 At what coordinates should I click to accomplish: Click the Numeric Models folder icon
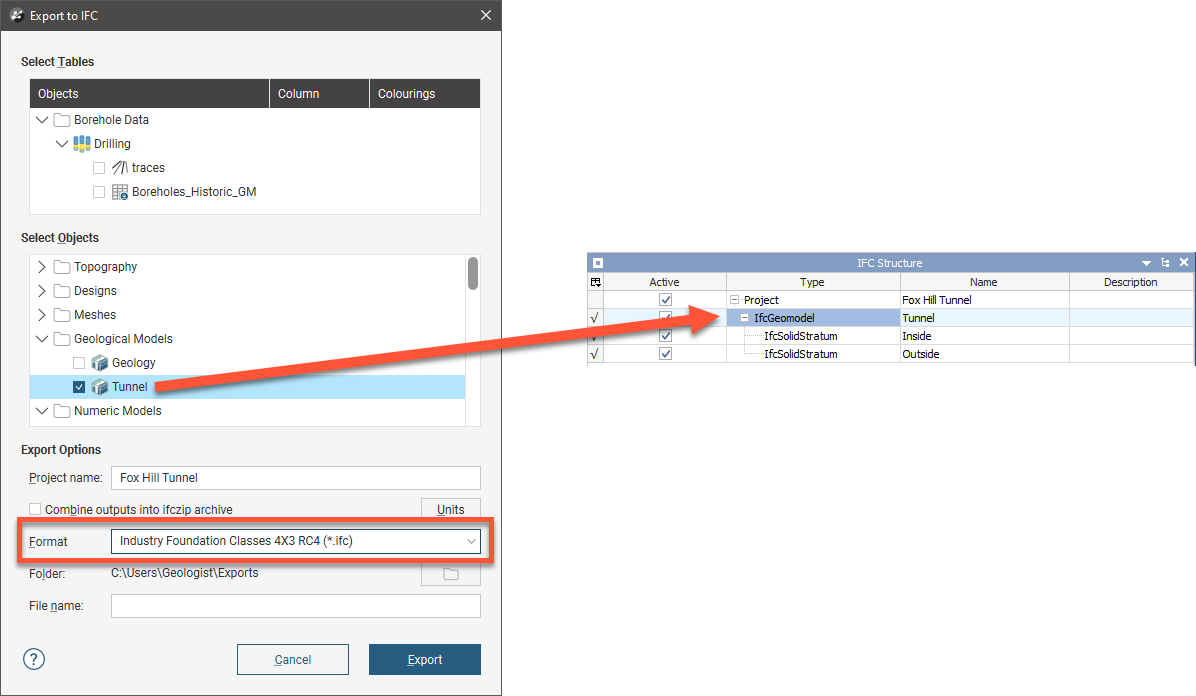62,411
